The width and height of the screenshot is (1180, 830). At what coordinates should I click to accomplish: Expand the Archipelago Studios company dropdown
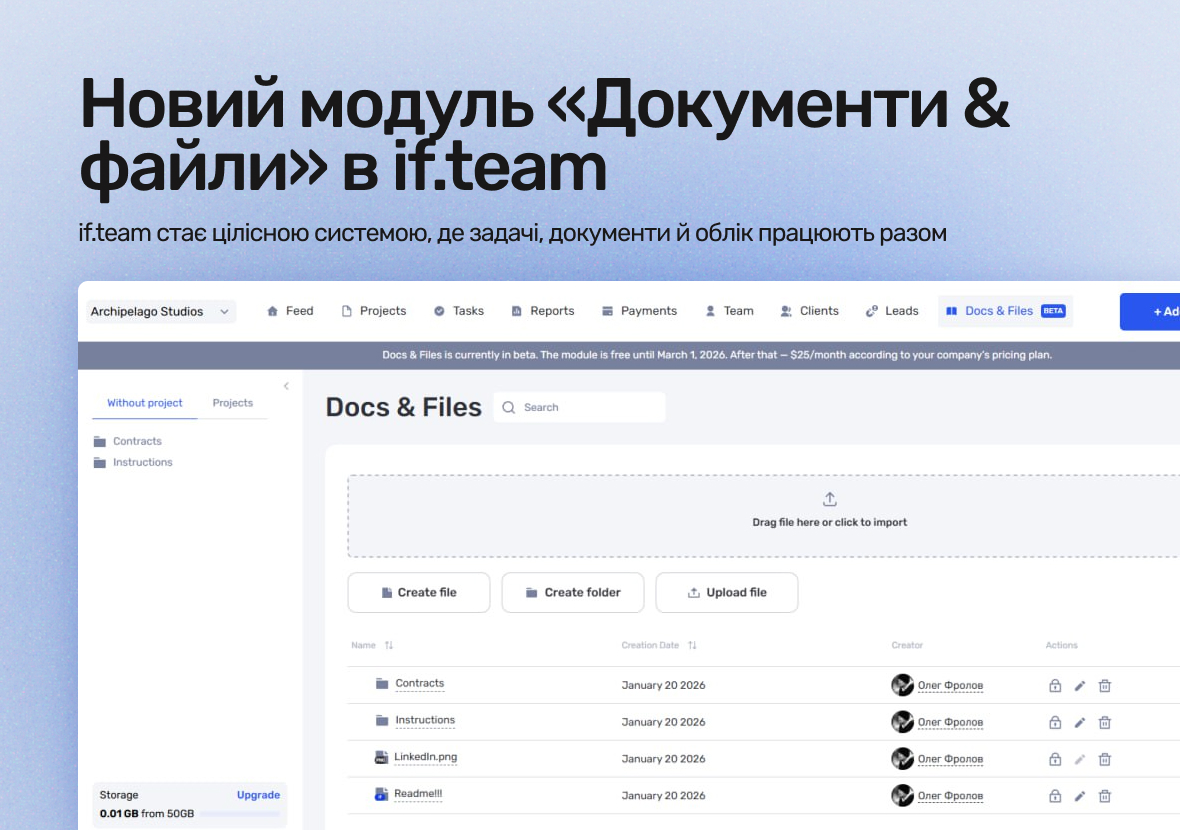161,312
